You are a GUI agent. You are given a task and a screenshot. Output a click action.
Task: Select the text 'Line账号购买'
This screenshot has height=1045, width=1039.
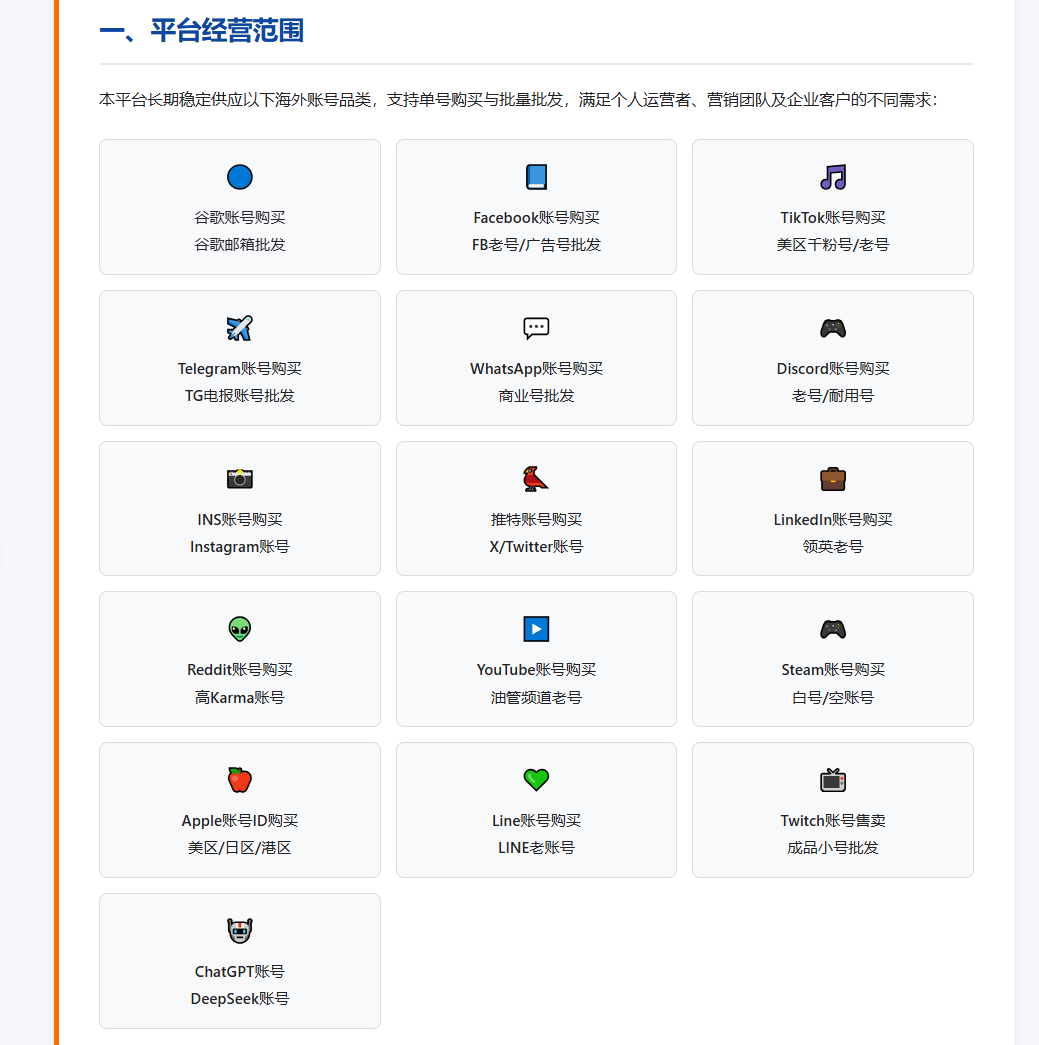536,820
